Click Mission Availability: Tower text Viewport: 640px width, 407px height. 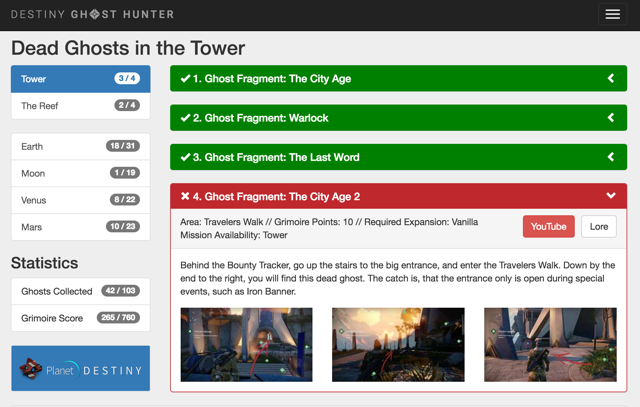234,235
